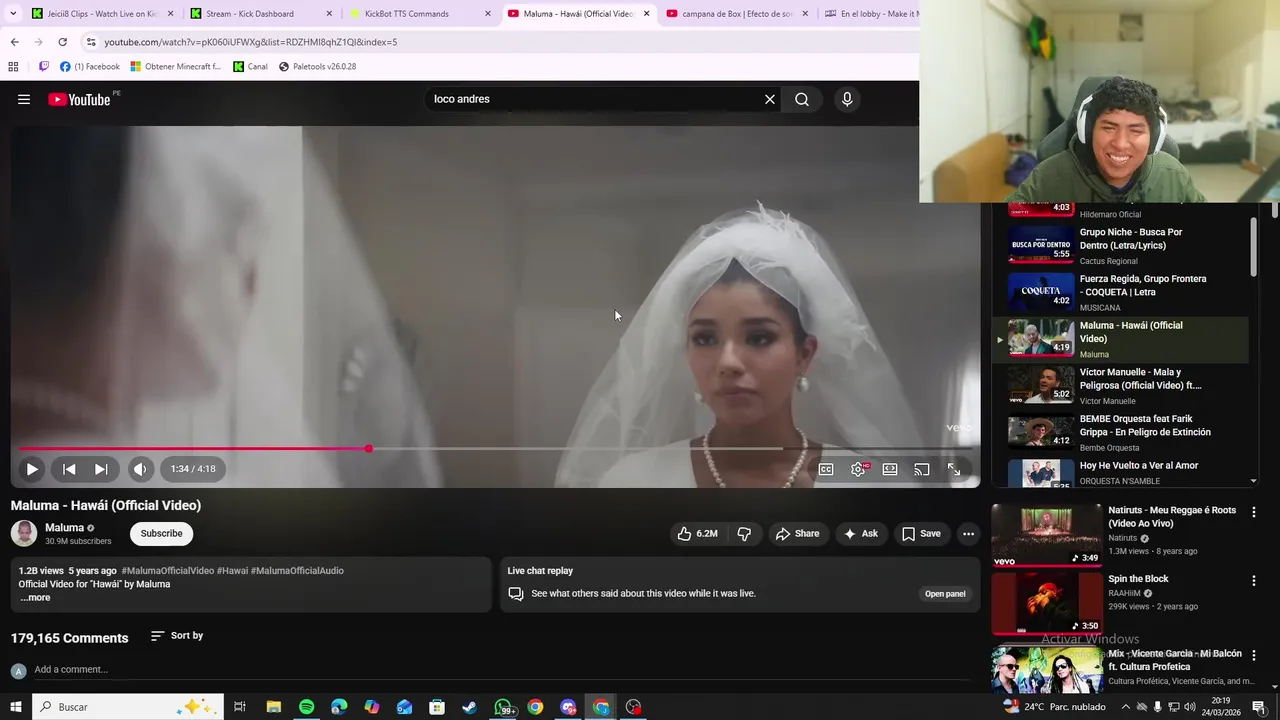Open the Sort by comments dropdown
This screenshot has width=1280, height=720.
[x=177, y=636]
